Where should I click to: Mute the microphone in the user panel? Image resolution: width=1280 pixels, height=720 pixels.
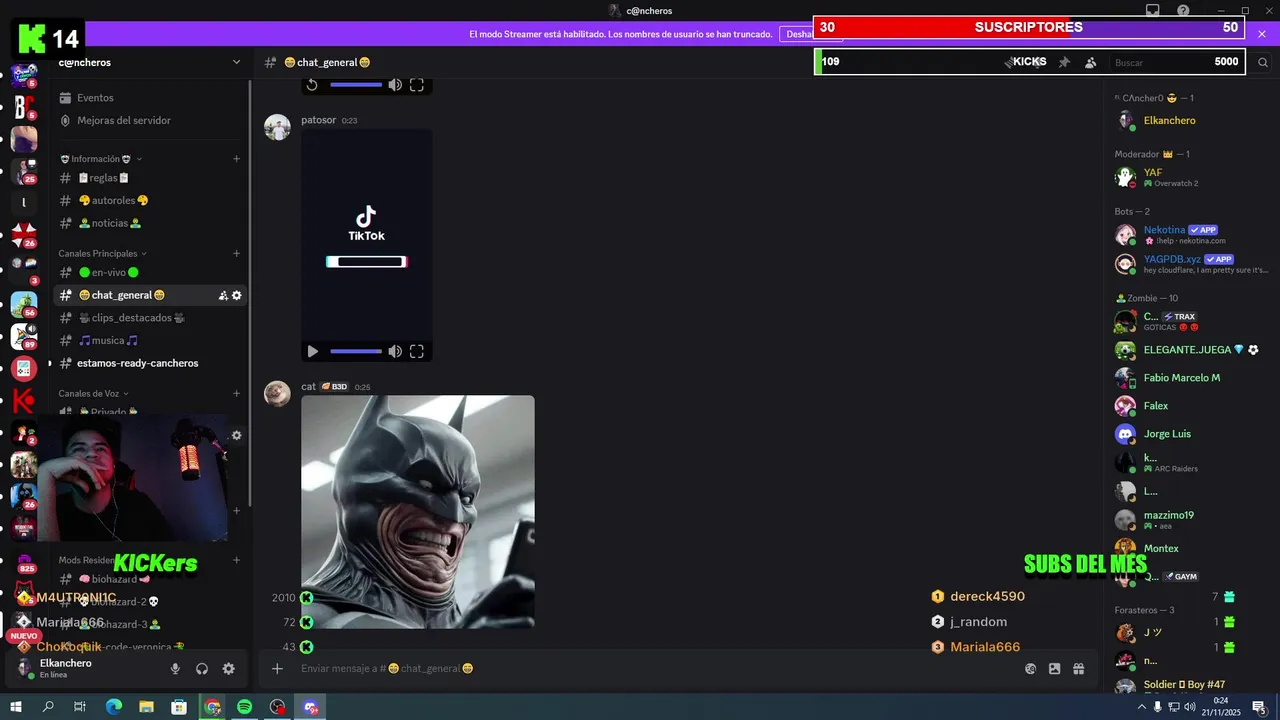[x=175, y=669]
